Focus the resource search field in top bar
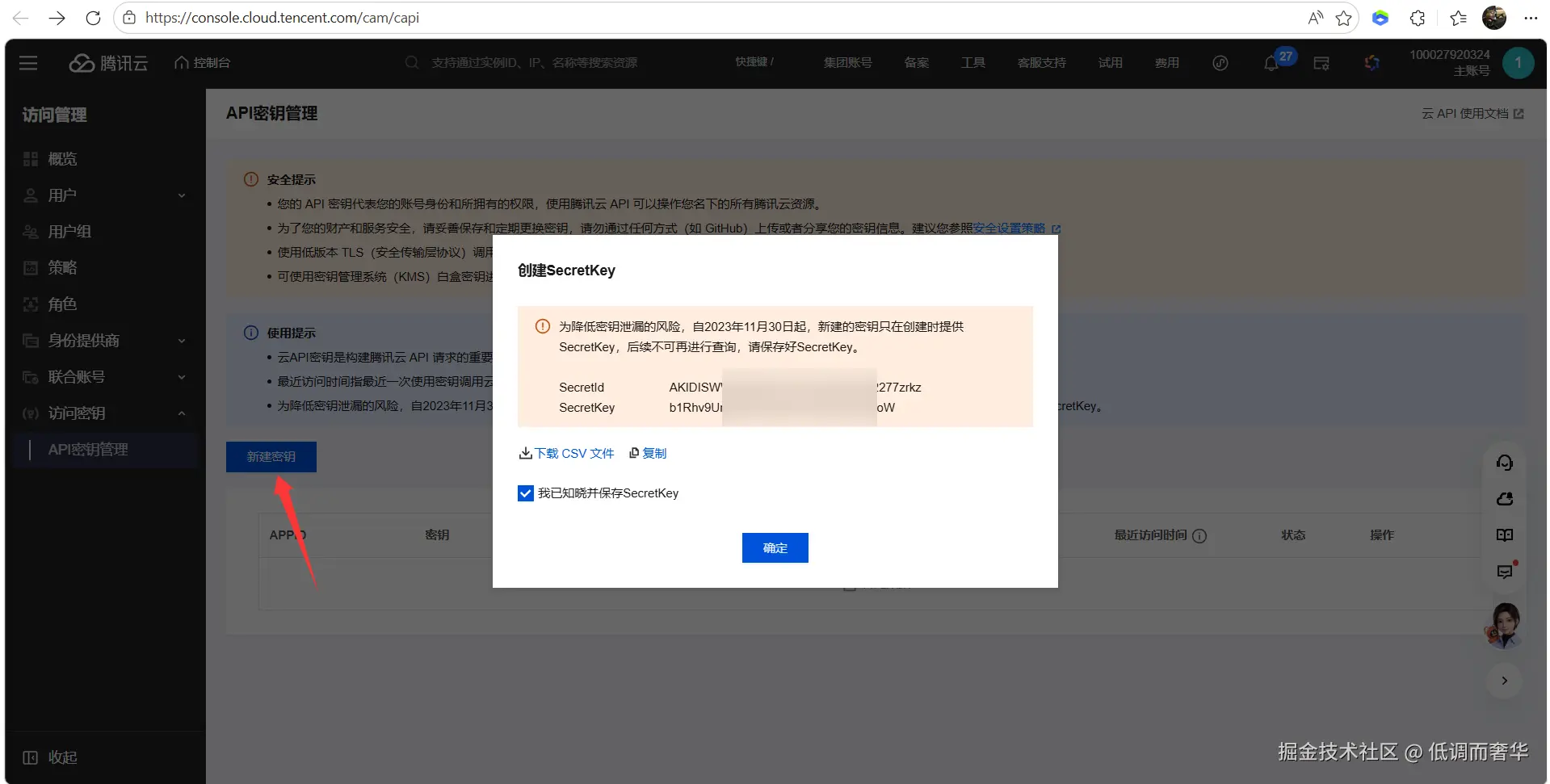Viewport: 1550px width, 784px height. [x=533, y=63]
